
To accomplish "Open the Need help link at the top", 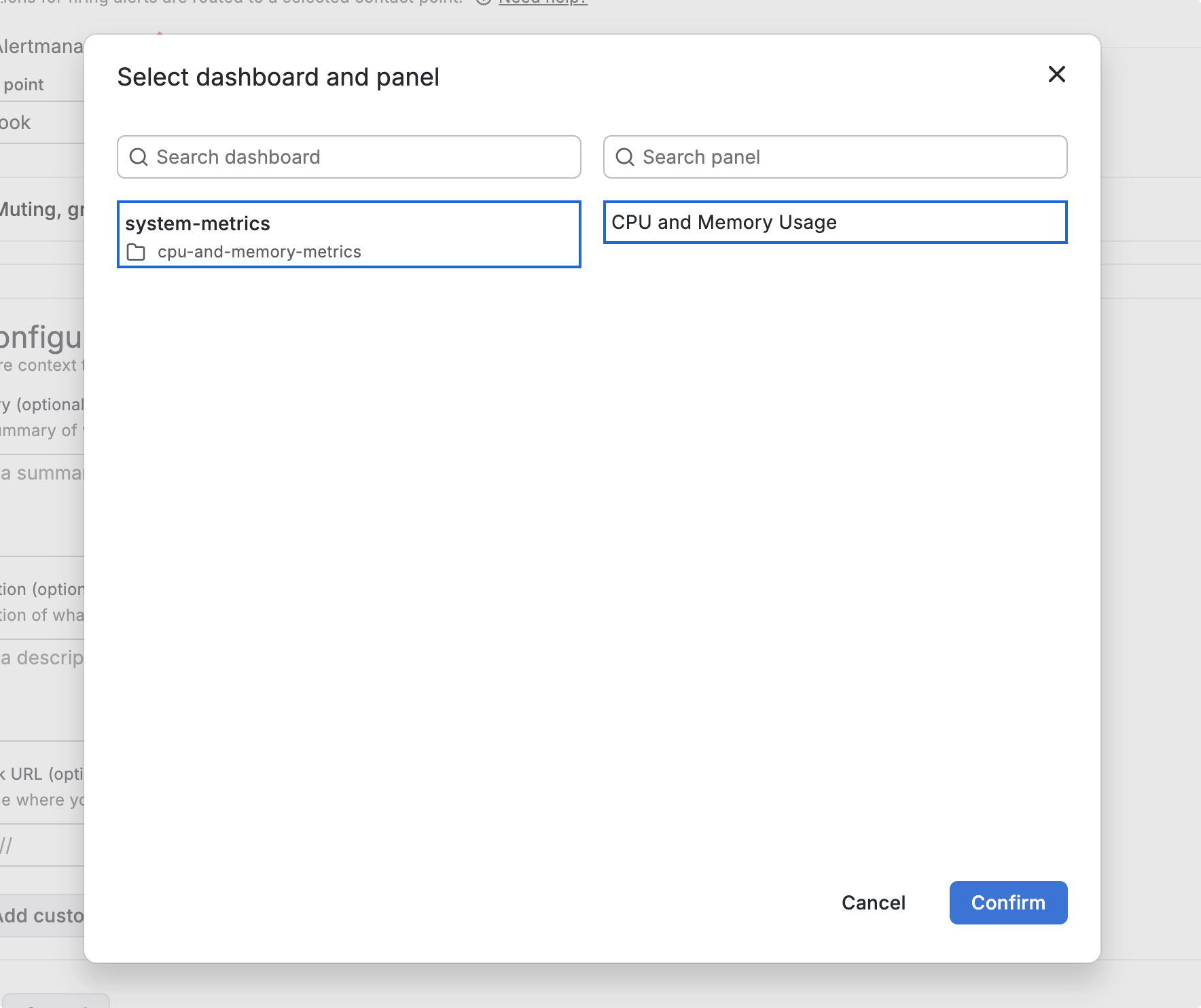I will click(x=542, y=2).
